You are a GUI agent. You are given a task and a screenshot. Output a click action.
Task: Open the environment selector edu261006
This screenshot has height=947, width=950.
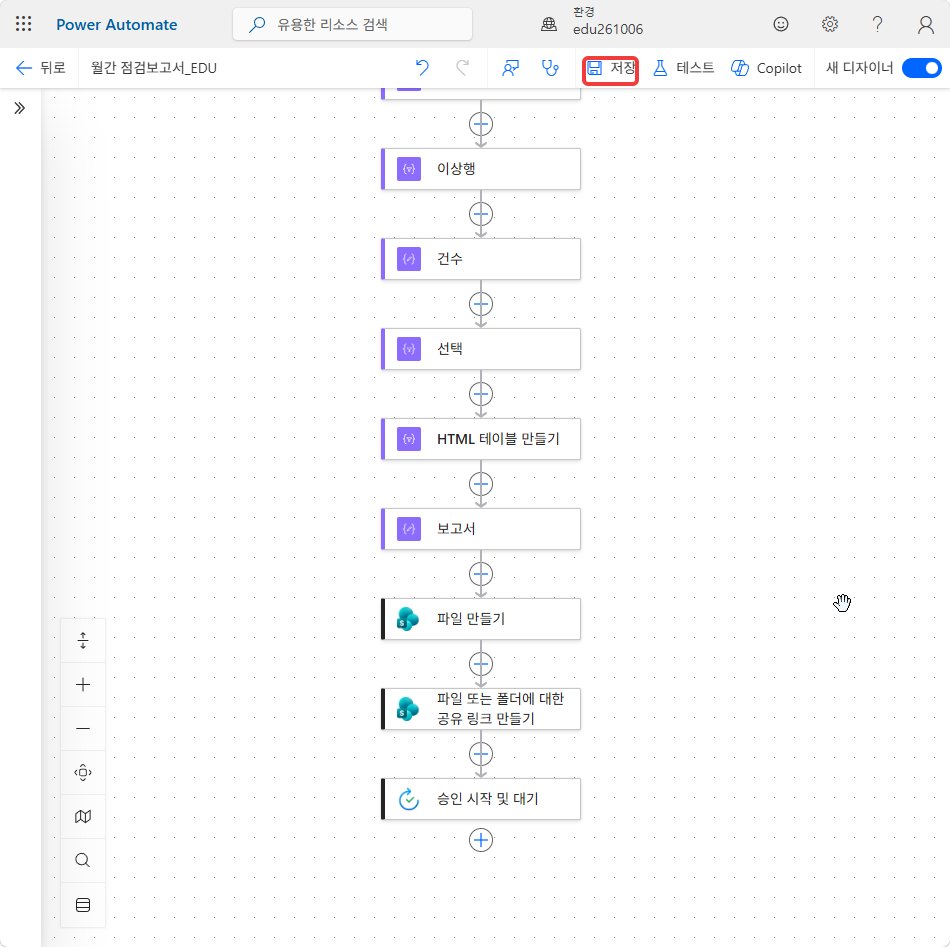pos(593,22)
